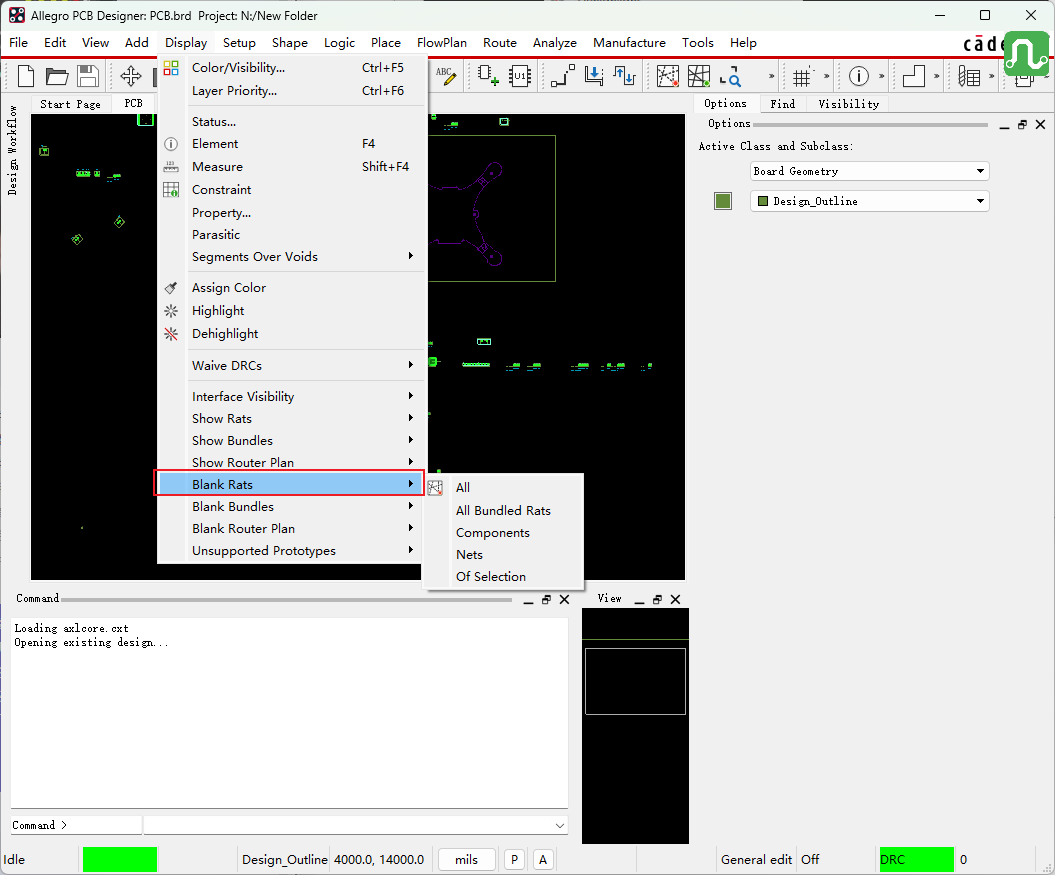Screen dimensions: 1055x875
Task: Click the View panel overview thumbnail
Action: pyautogui.click(x=635, y=726)
